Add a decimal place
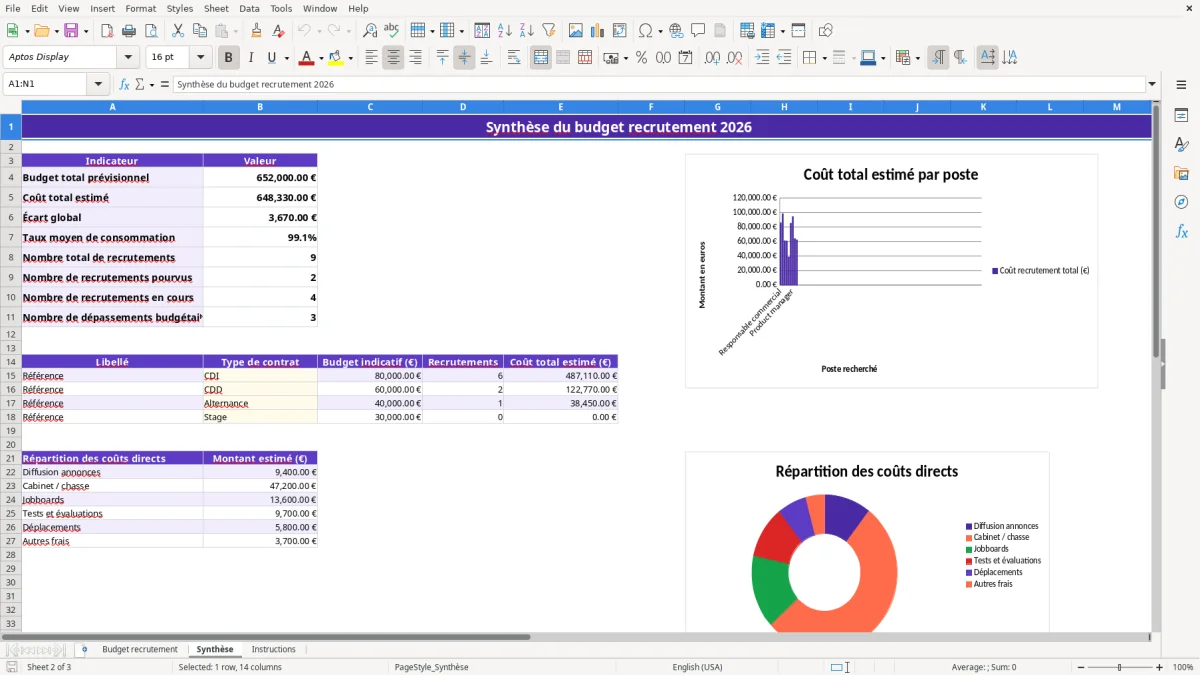Viewport: 1200px width, 675px height. tap(712, 58)
